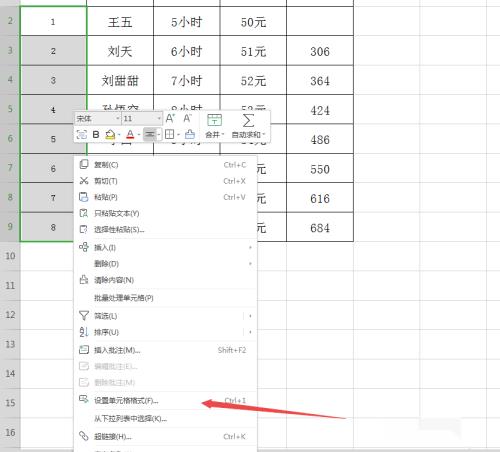
Task: Click the comment icon for 插入批注(M)
Action: [x=84, y=350]
